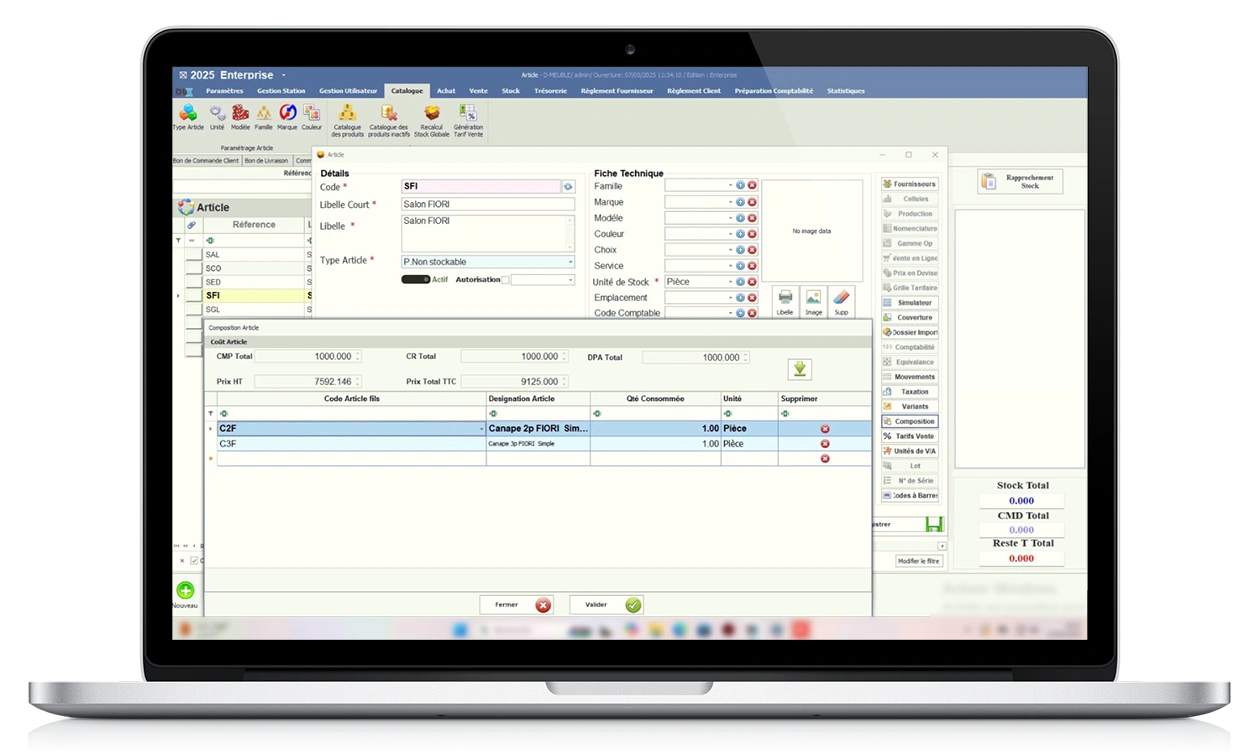Choose a picture via the Image icon
The image size is (1260, 756).
(x=814, y=302)
